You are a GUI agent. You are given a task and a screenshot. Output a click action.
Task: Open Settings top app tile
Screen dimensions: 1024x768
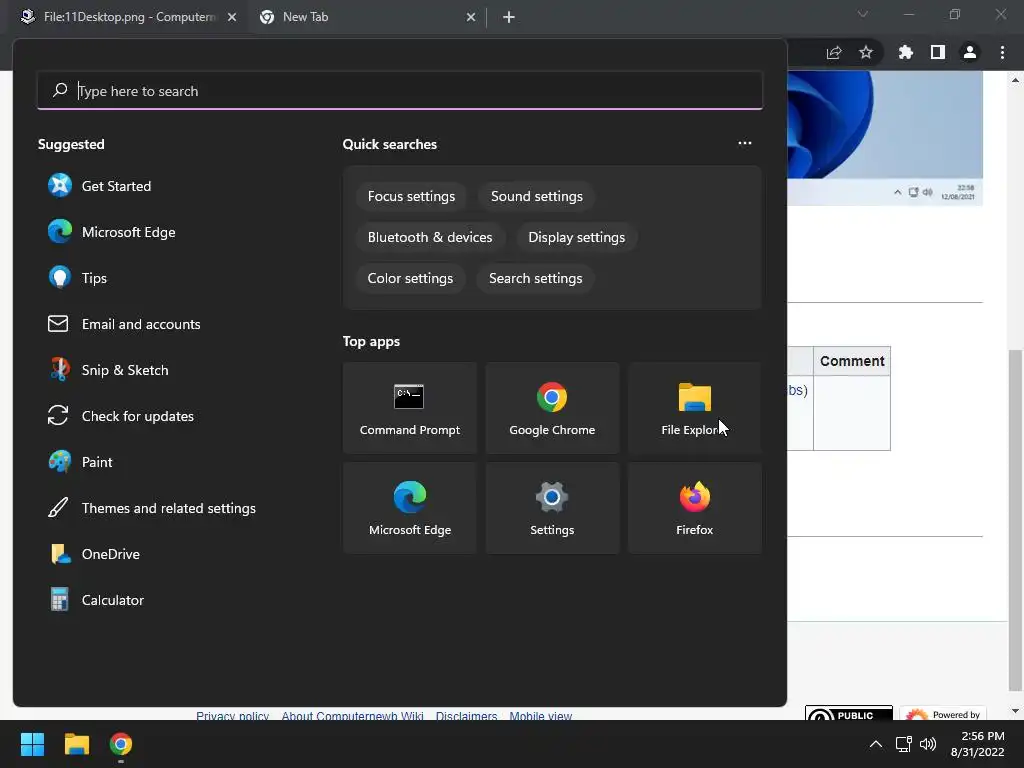point(552,508)
